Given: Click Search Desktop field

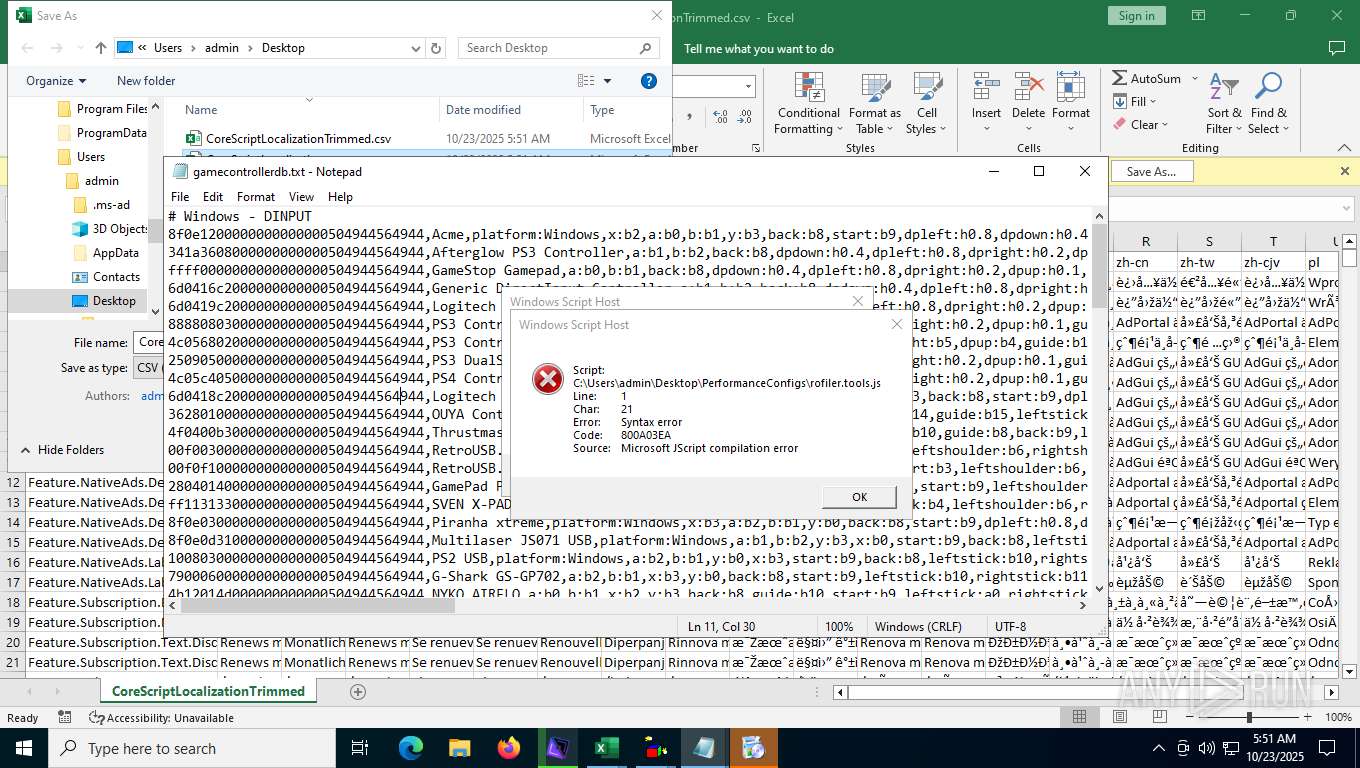Looking at the screenshot, I should tap(558, 47).
